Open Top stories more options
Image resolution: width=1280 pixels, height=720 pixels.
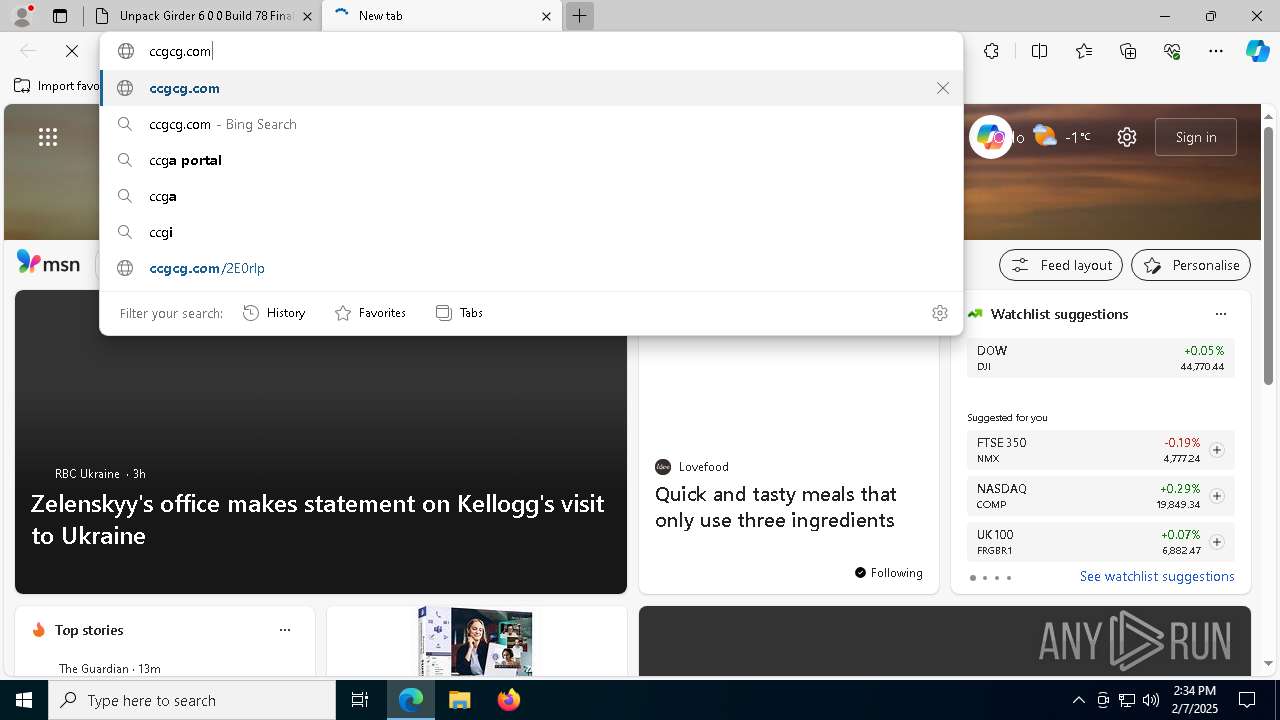point(285,630)
